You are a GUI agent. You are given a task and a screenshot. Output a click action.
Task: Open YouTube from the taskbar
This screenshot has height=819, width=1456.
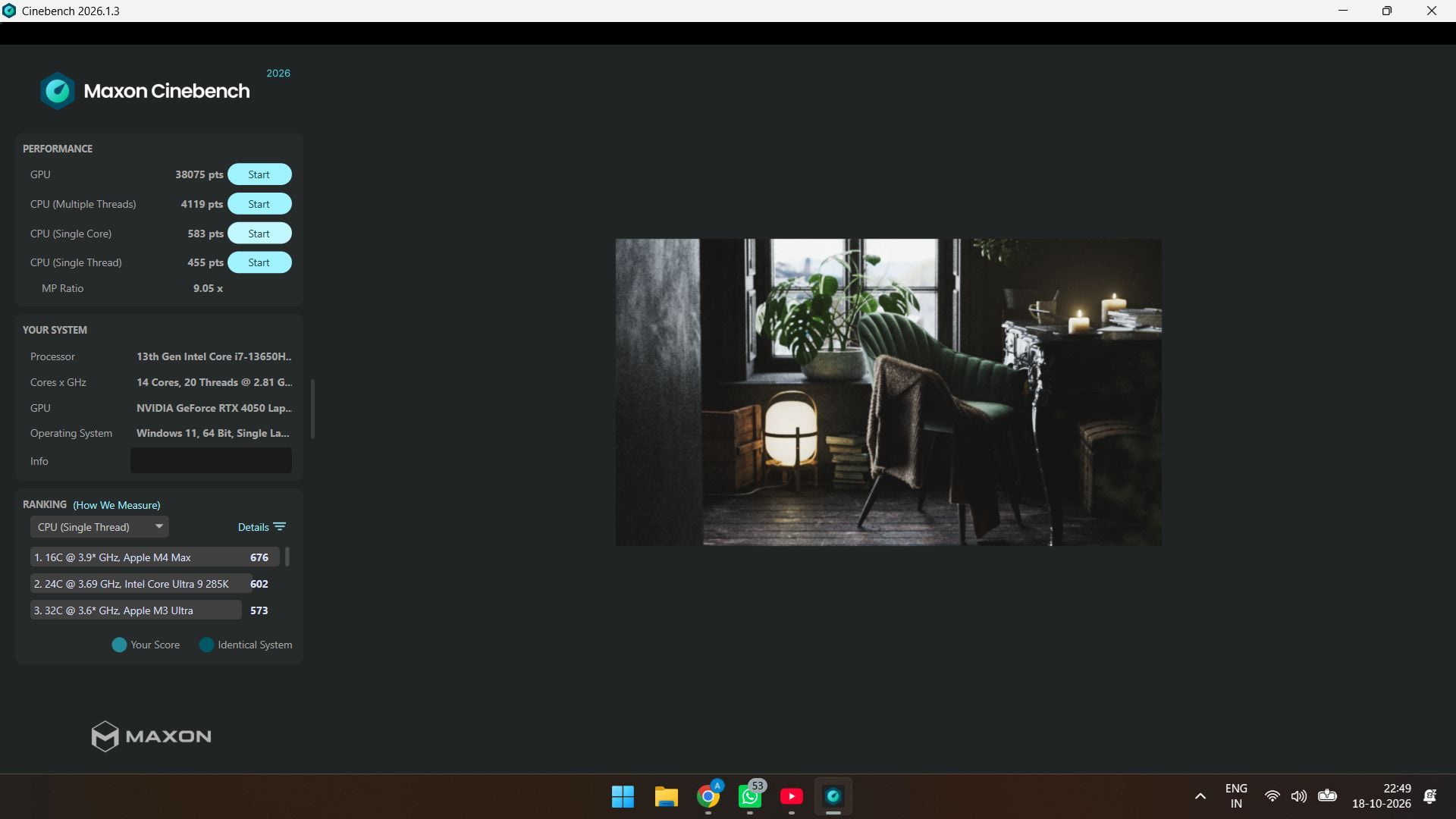[x=791, y=796]
